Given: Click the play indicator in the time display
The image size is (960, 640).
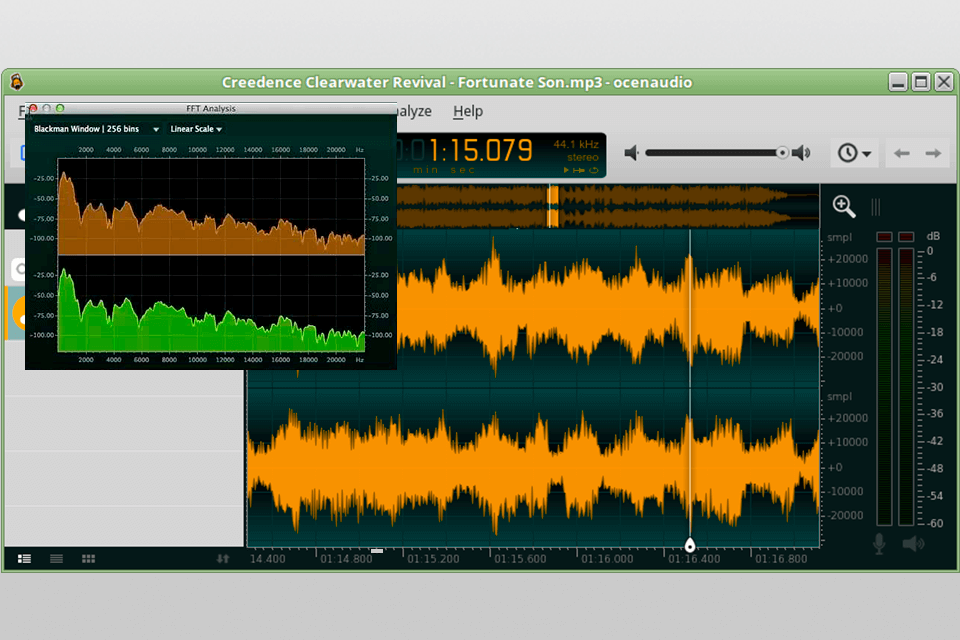Looking at the screenshot, I should coord(566,170).
